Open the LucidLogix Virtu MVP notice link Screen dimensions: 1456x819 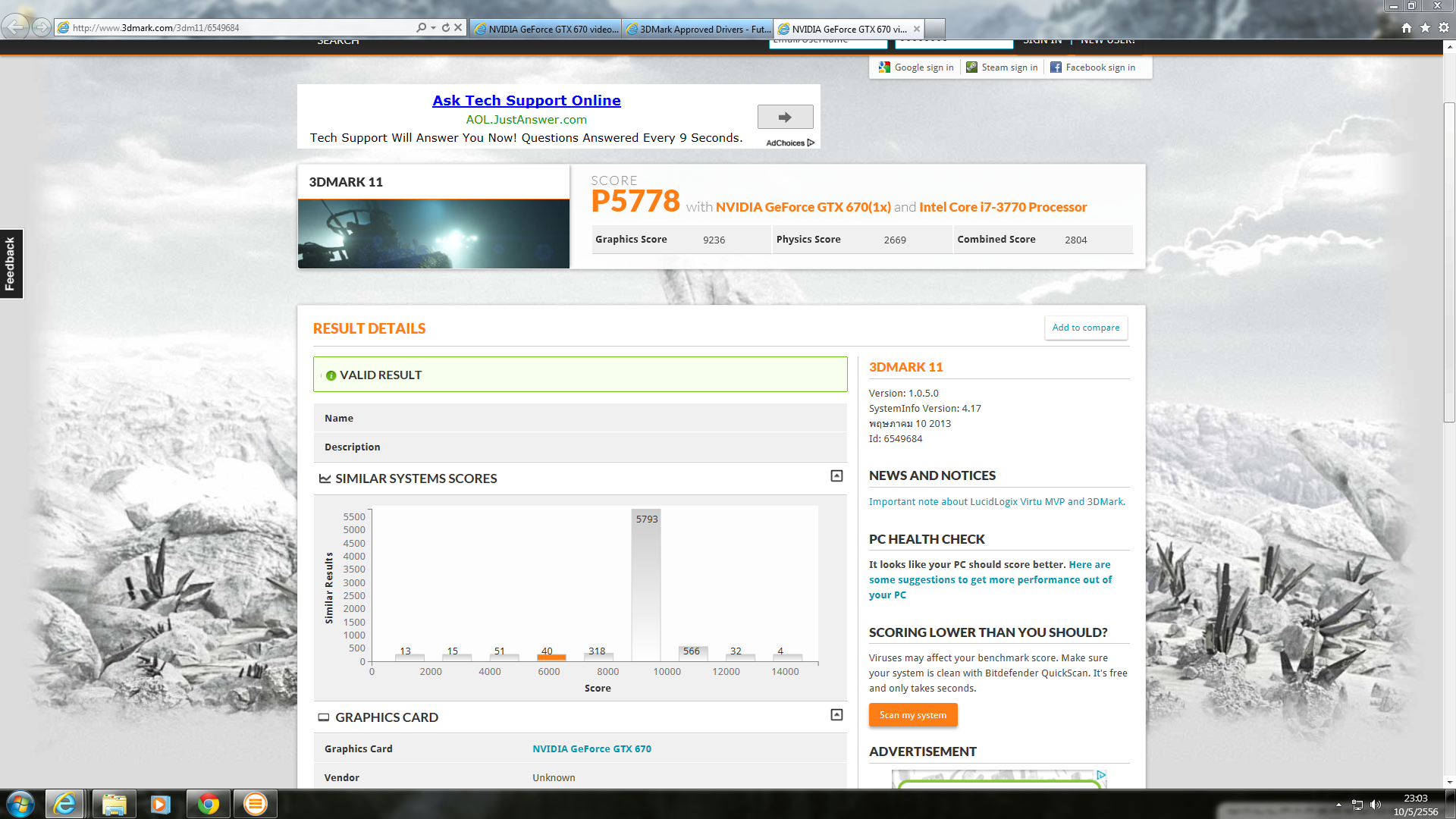point(996,502)
